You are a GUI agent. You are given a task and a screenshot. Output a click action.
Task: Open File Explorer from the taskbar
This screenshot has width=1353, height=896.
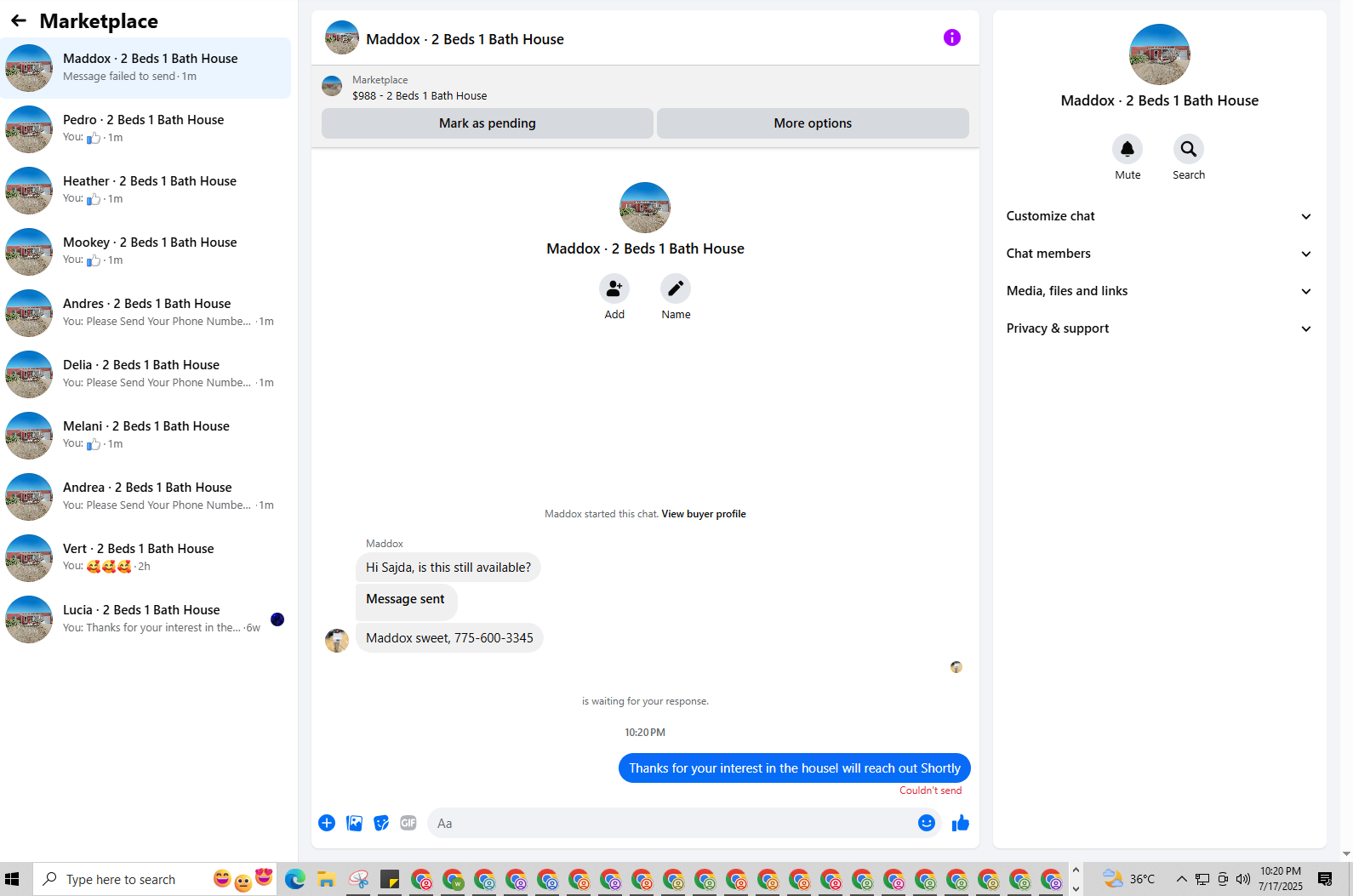[x=326, y=879]
